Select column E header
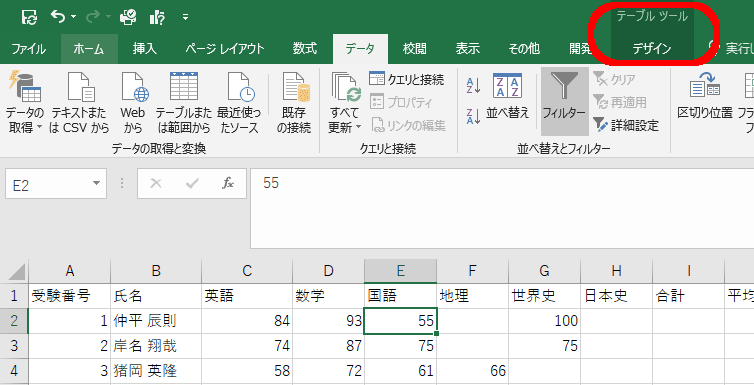754x385 pixels. pos(401,271)
